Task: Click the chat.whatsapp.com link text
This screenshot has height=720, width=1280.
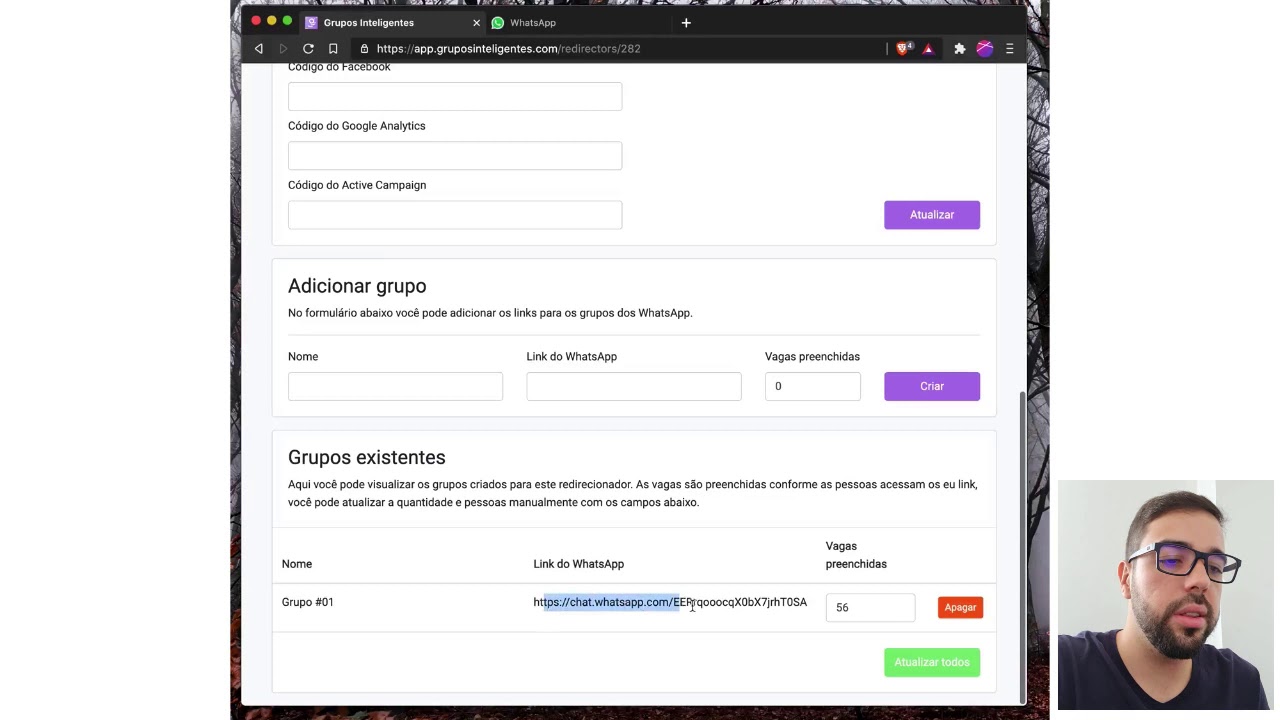Action: (x=670, y=602)
